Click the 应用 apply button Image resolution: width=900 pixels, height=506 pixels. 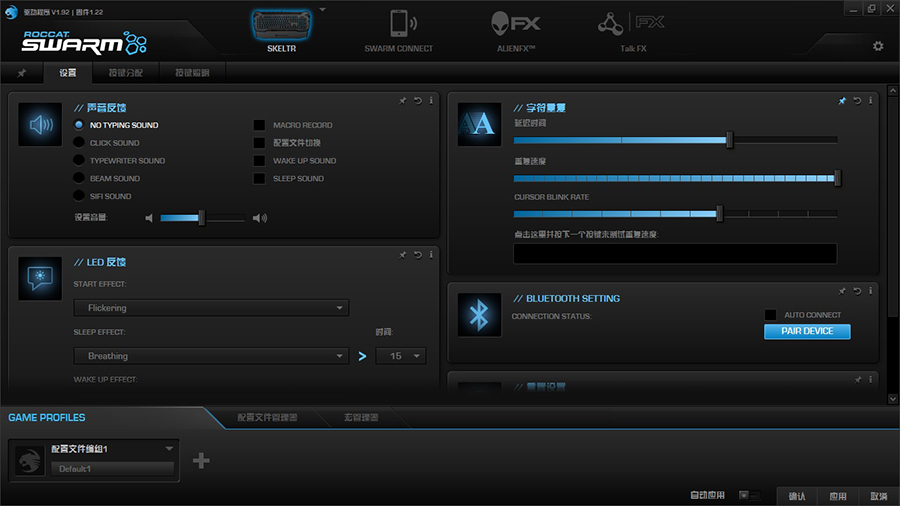837,496
